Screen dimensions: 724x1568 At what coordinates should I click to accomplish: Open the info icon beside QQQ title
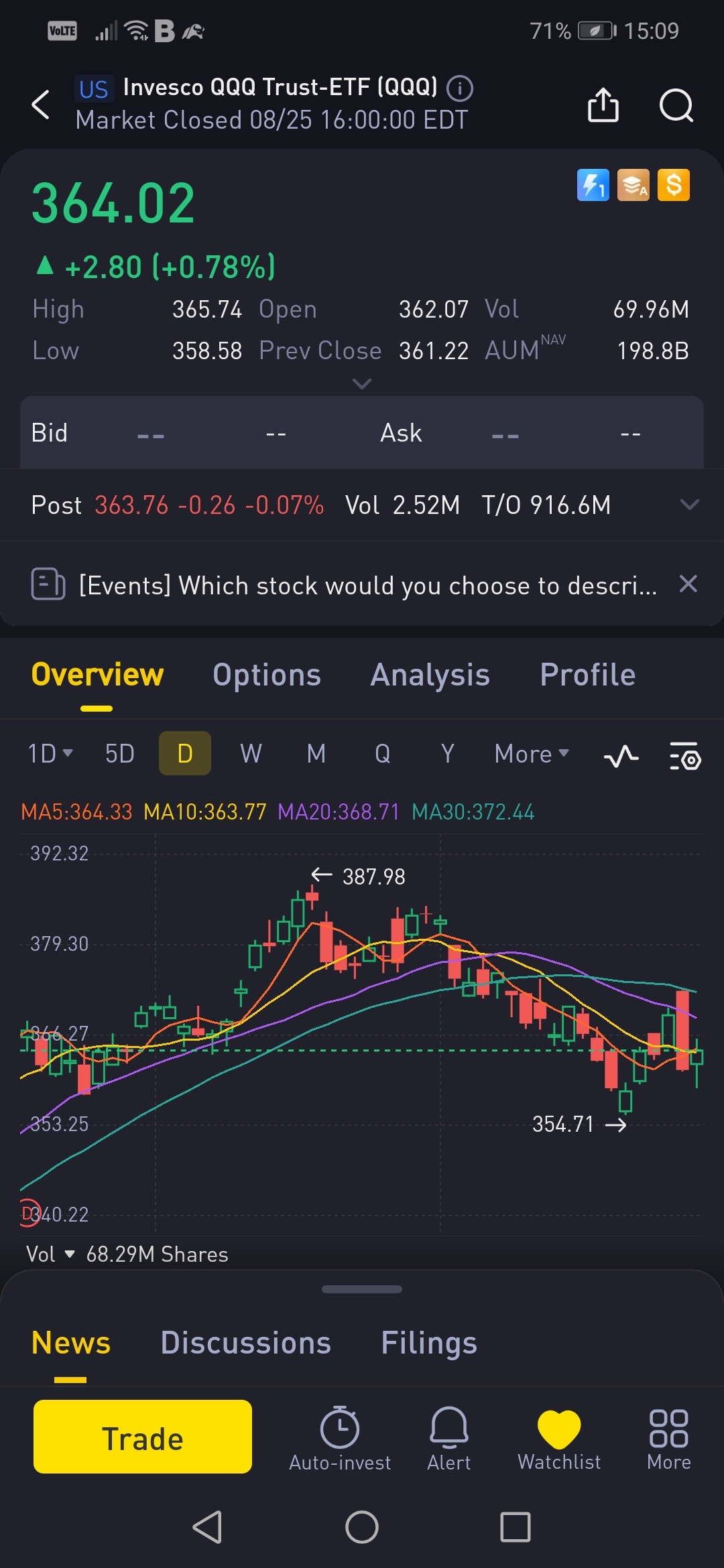coord(460,88)
